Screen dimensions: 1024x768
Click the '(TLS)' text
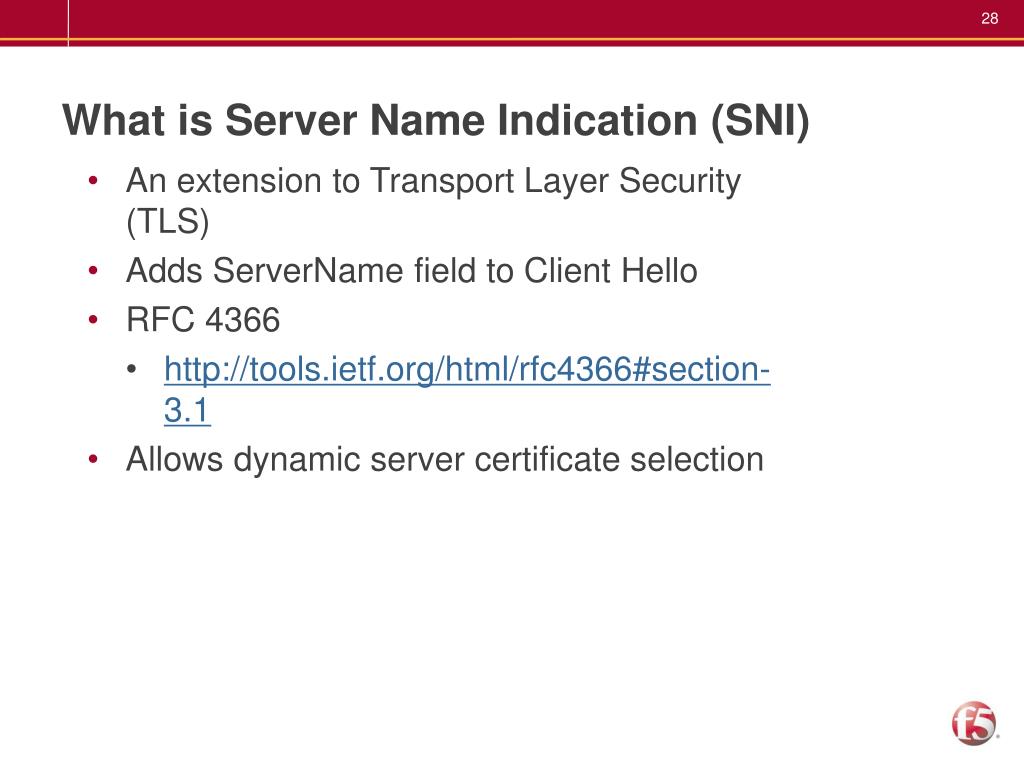tap(168, 221)
